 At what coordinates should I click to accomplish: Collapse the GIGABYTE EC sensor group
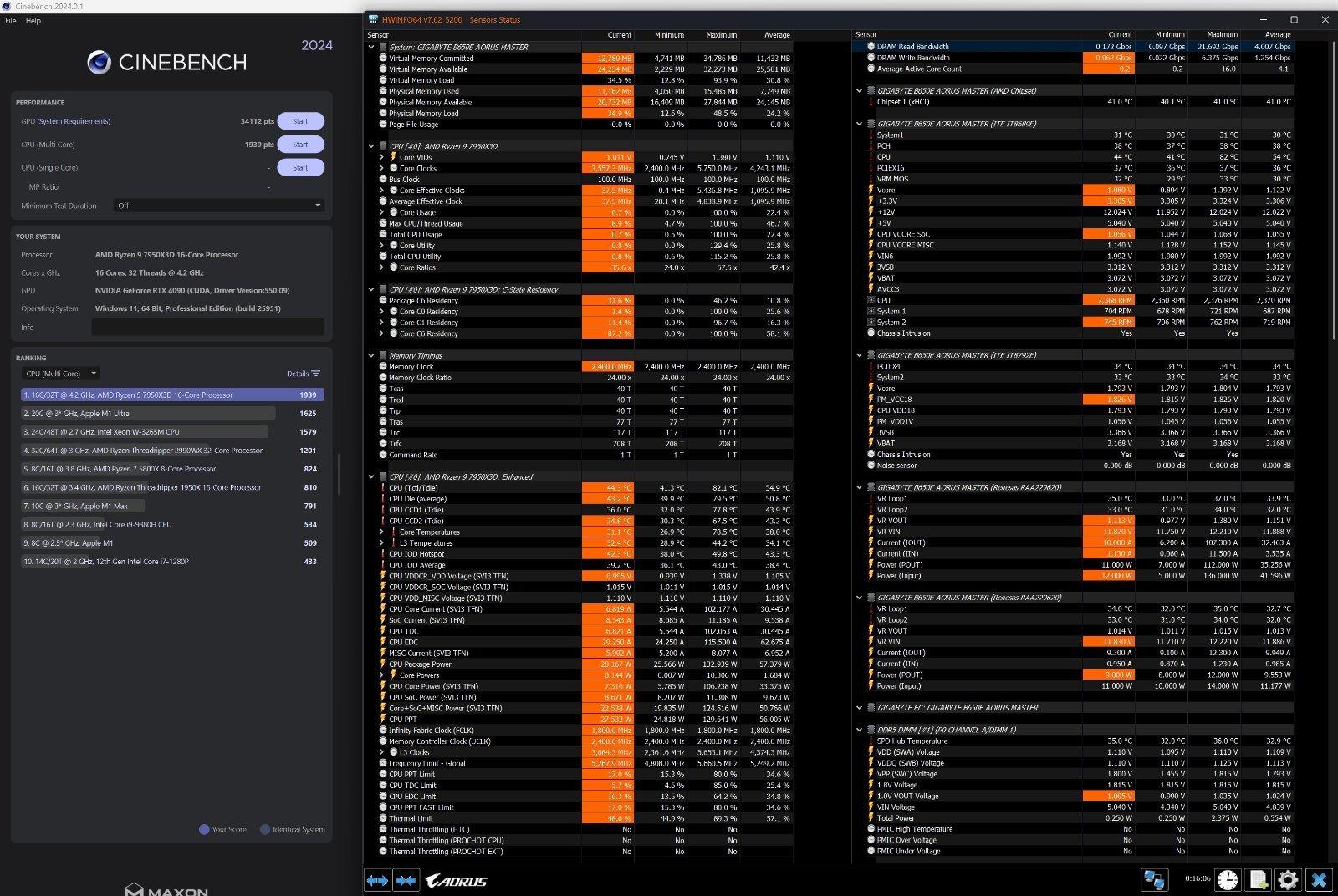[x=859, y=708]
